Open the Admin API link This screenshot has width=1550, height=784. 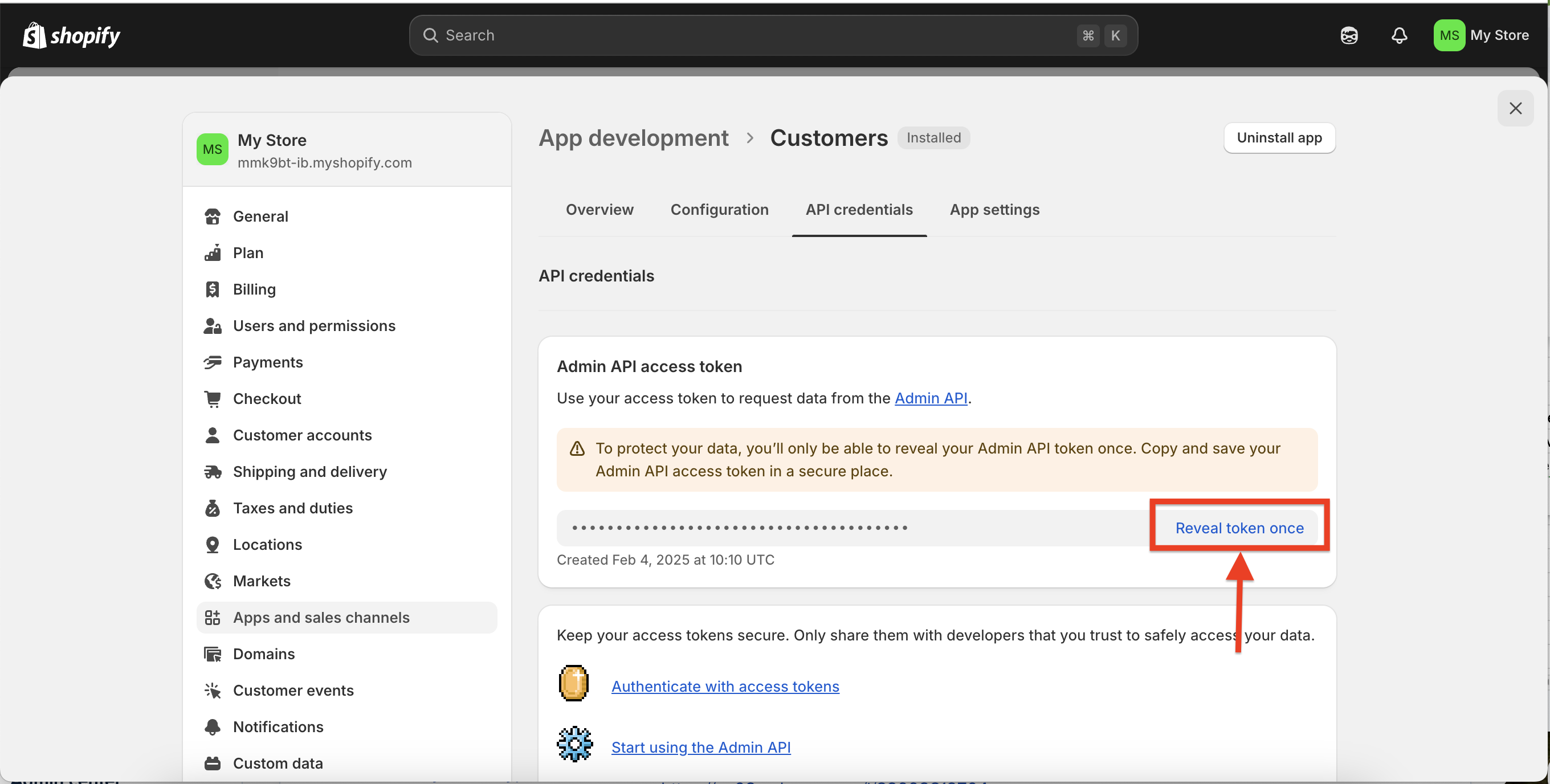click(930, 398)
